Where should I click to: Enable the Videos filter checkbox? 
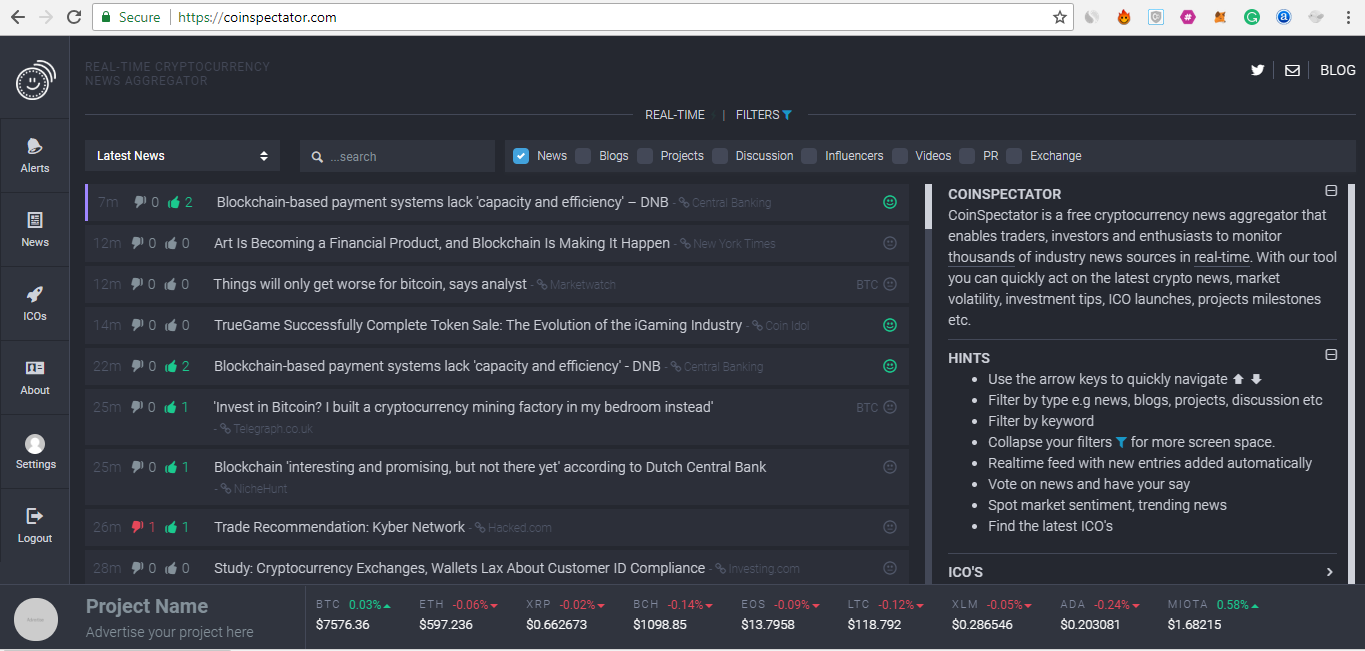point(900,156)
